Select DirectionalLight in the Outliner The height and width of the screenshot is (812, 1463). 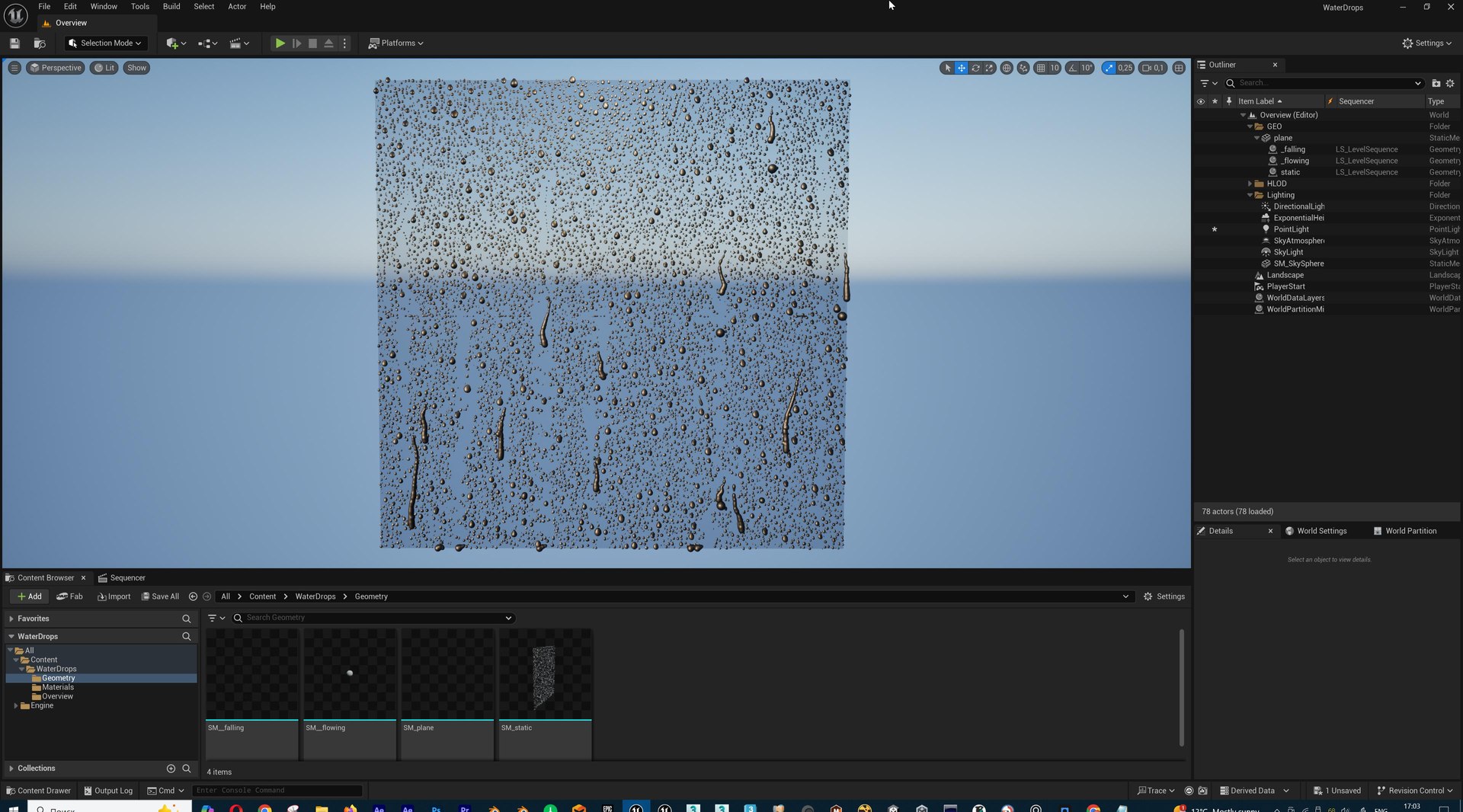click(1298, 206)
